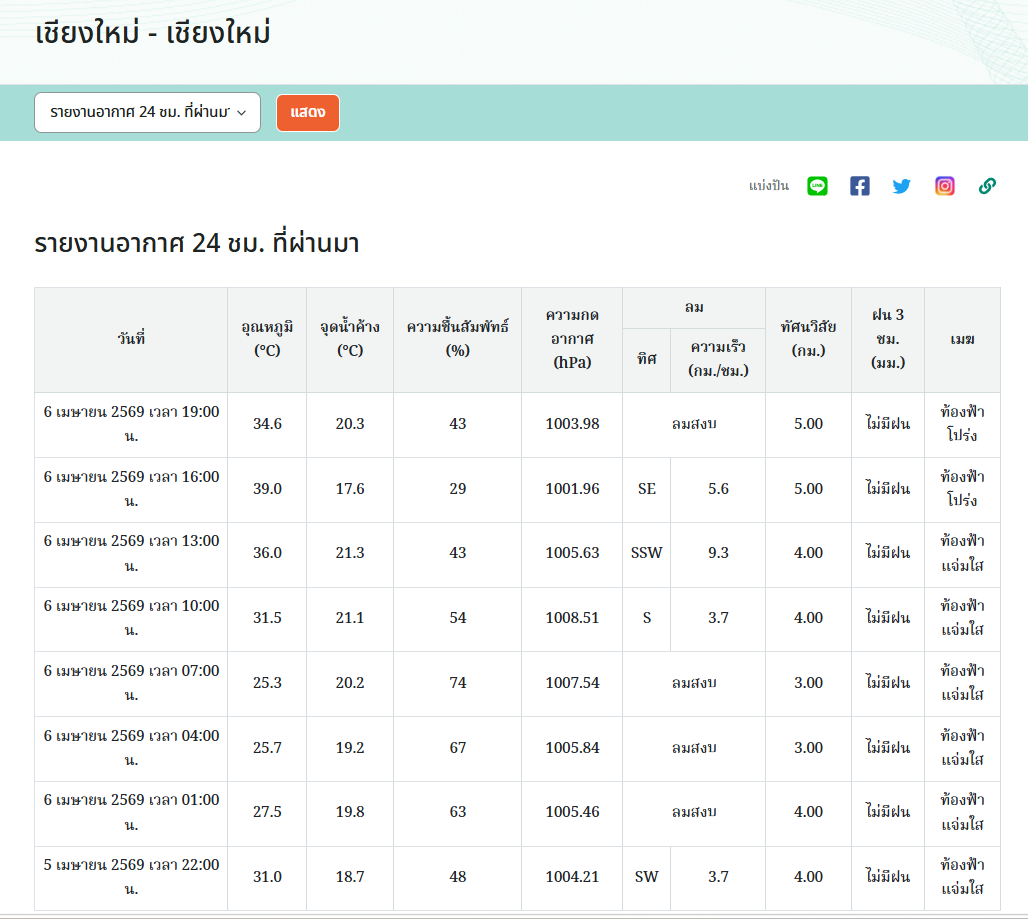Viewport: 1028px width, 919px height.
Task: Click dew point value 17.6
Action: [x=350, y=489]
